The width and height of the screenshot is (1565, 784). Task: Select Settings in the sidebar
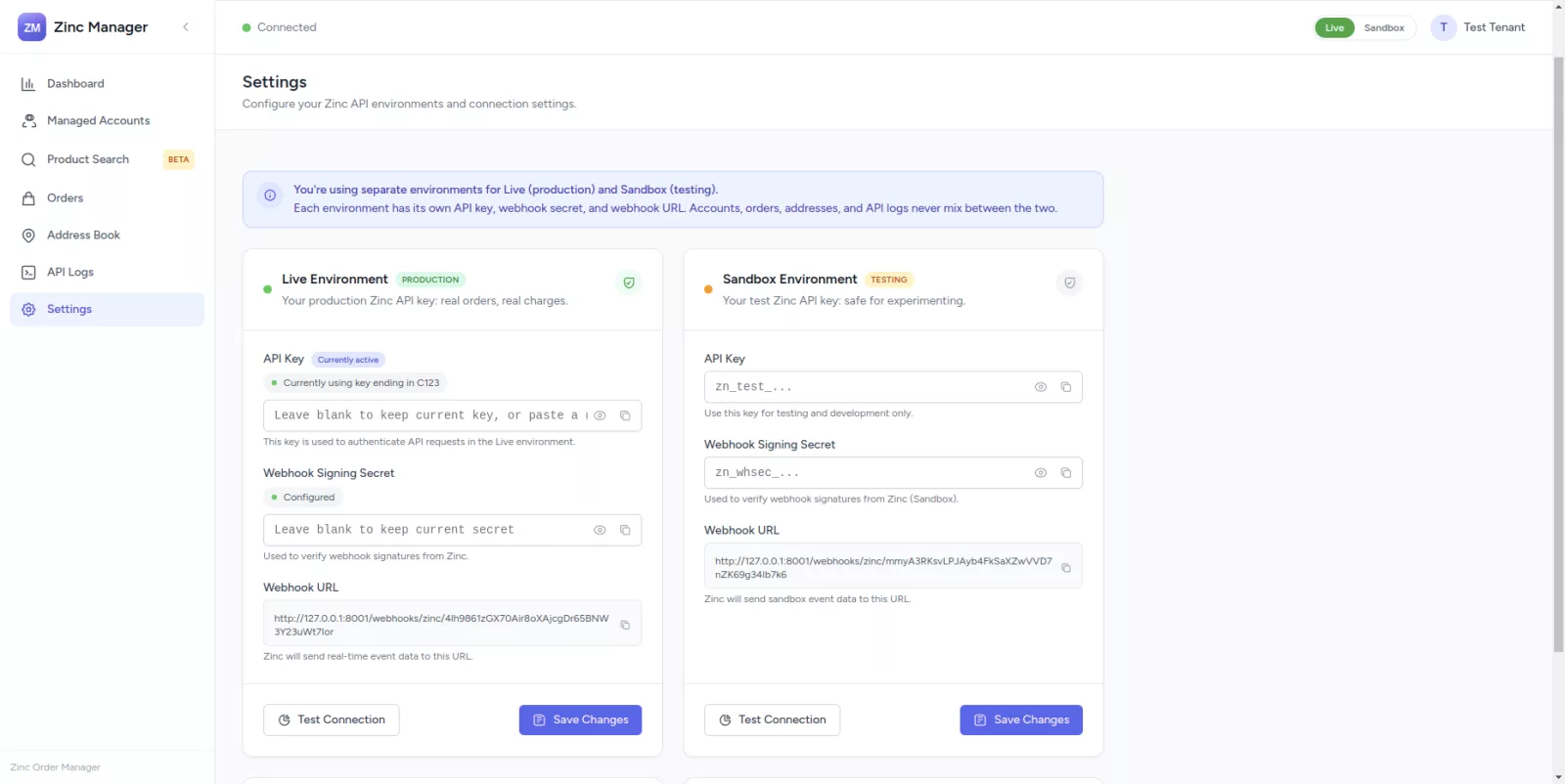coord(107,310)
